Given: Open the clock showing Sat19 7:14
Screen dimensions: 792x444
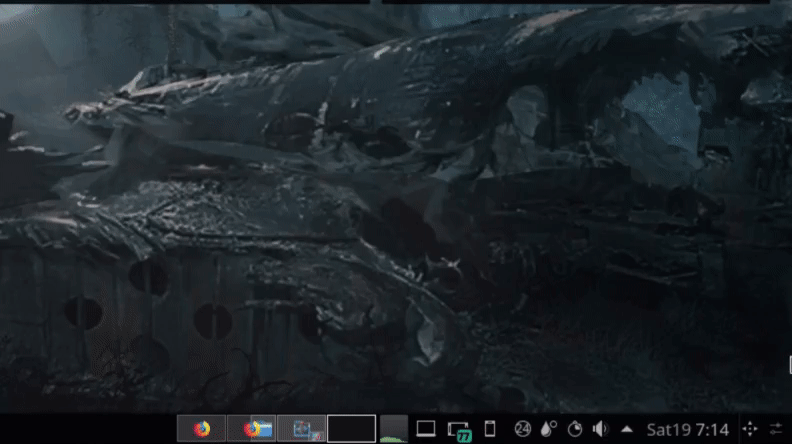Looking at the screenshot, I should (x=688, y=429).
